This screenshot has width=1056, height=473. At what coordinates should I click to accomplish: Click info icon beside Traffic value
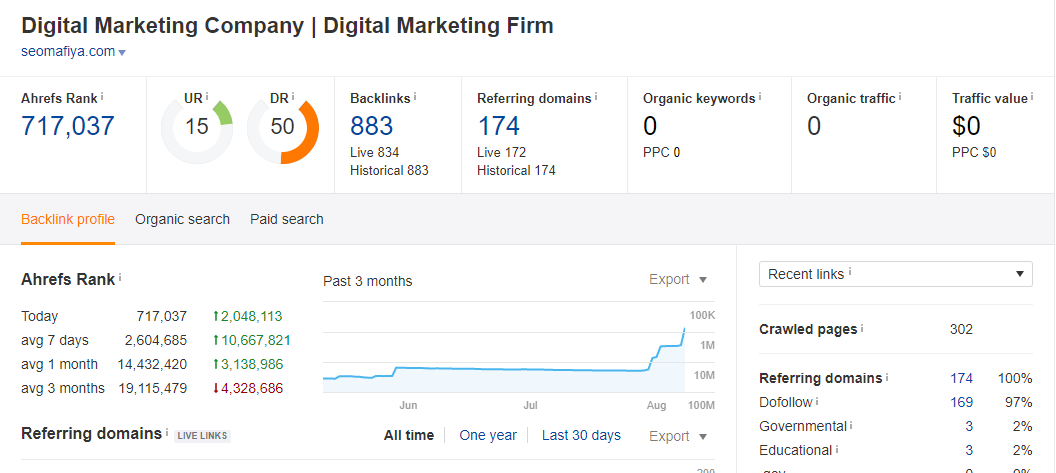[x=1032, y=96]
